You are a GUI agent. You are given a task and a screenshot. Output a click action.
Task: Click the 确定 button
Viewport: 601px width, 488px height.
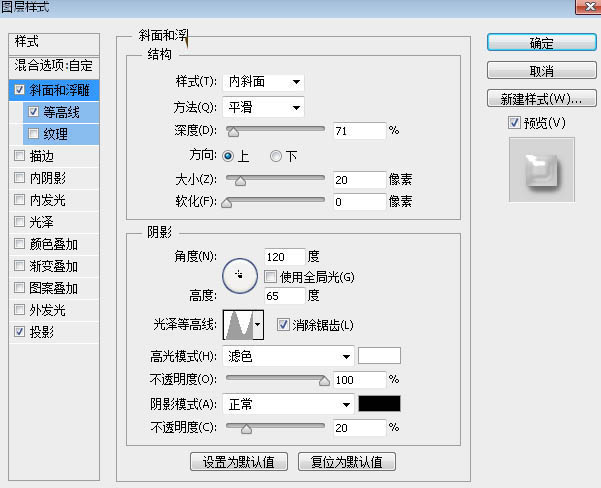(542, 43)
